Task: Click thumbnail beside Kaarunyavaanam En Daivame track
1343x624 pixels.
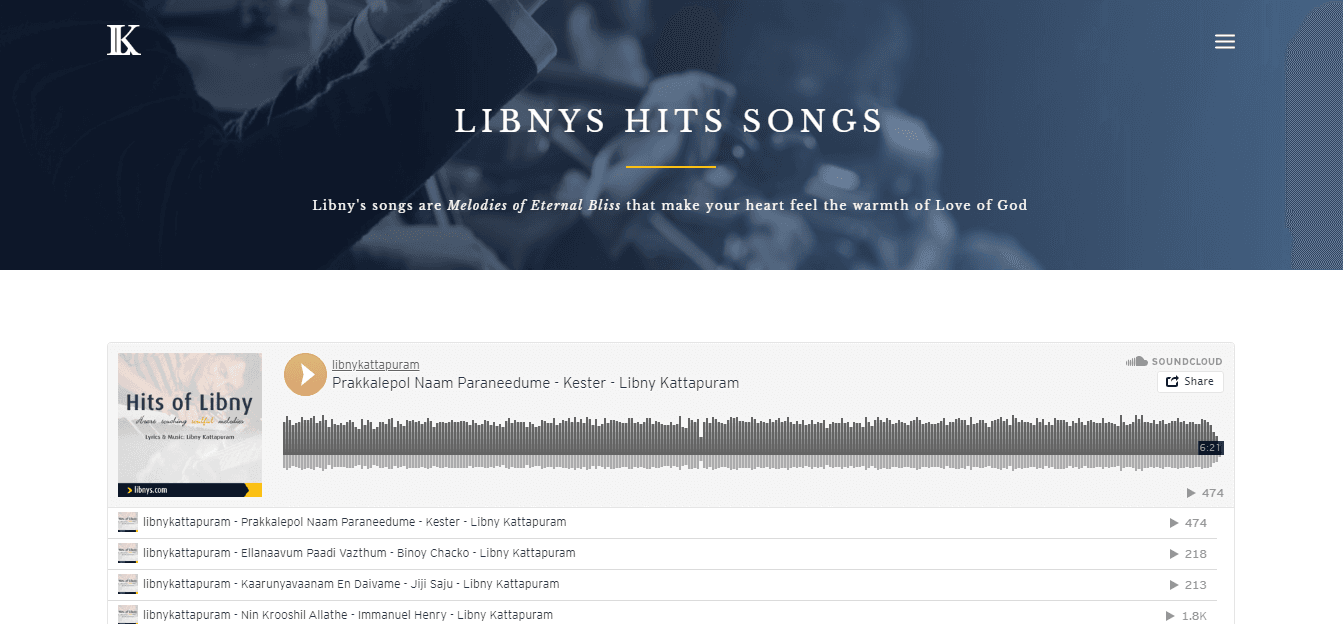Action: tap(128, 584)
